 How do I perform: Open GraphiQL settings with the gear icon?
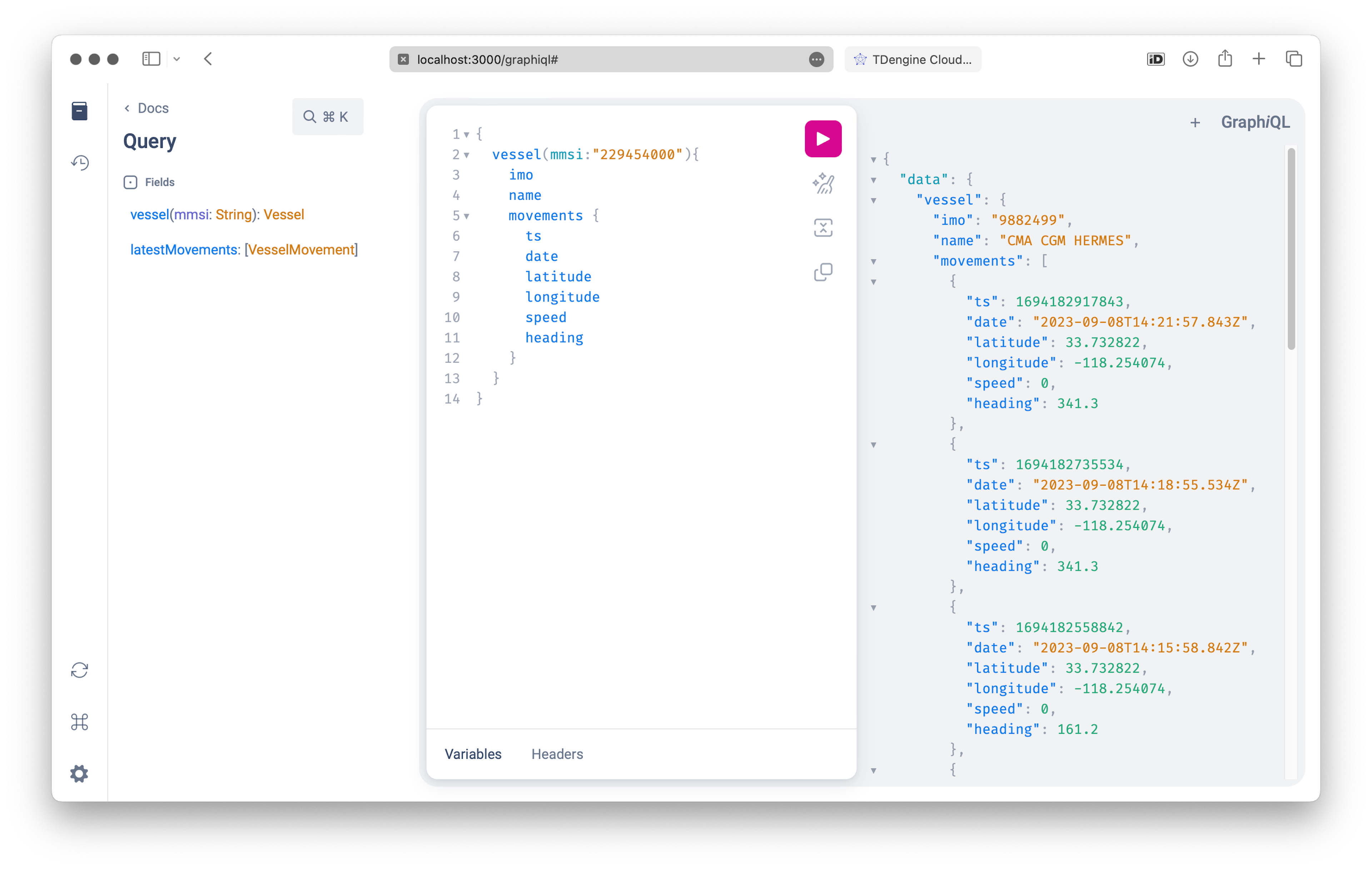pos(79,773)
